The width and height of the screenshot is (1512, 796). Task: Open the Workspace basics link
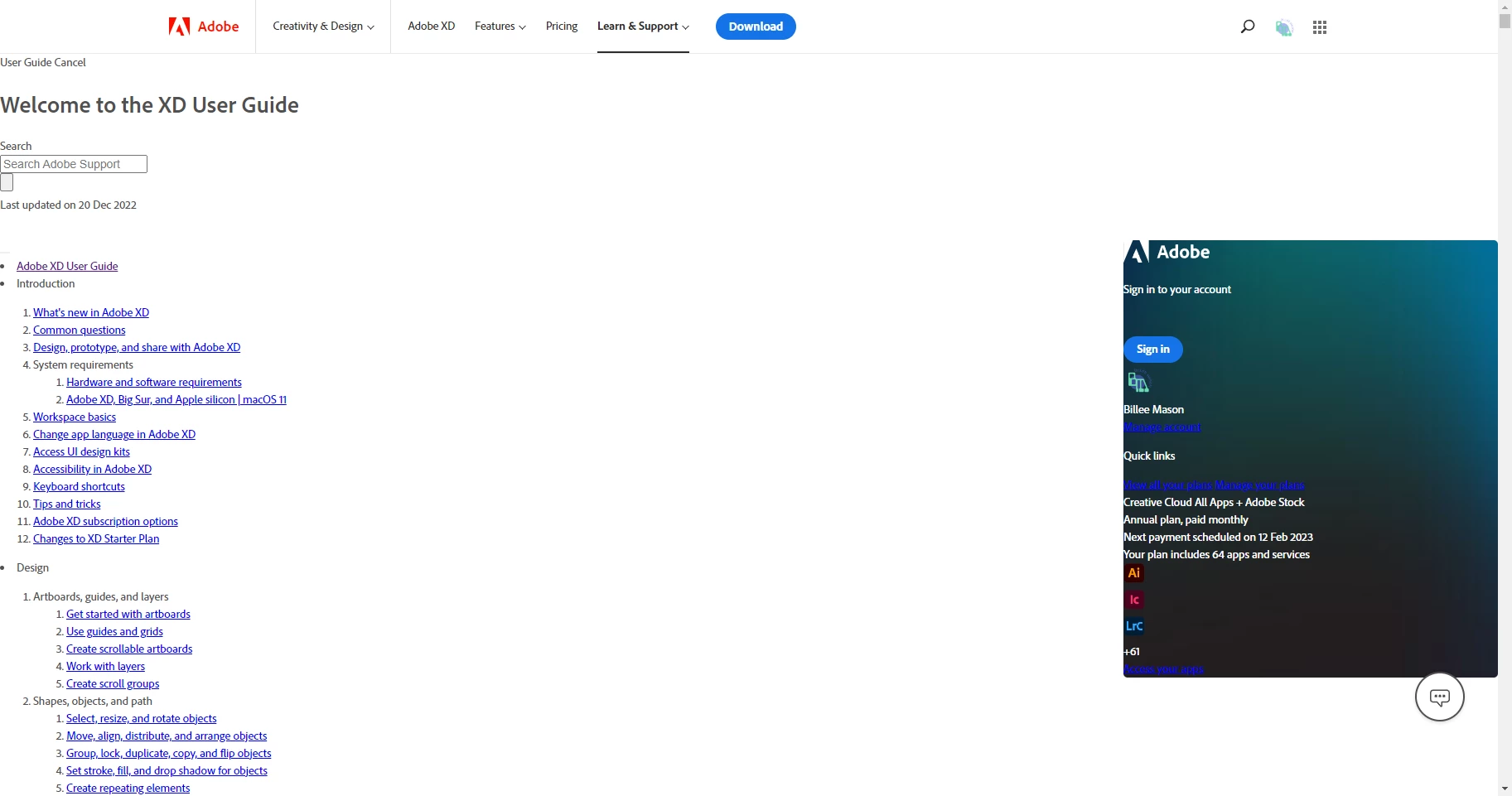tap(75, 417)
